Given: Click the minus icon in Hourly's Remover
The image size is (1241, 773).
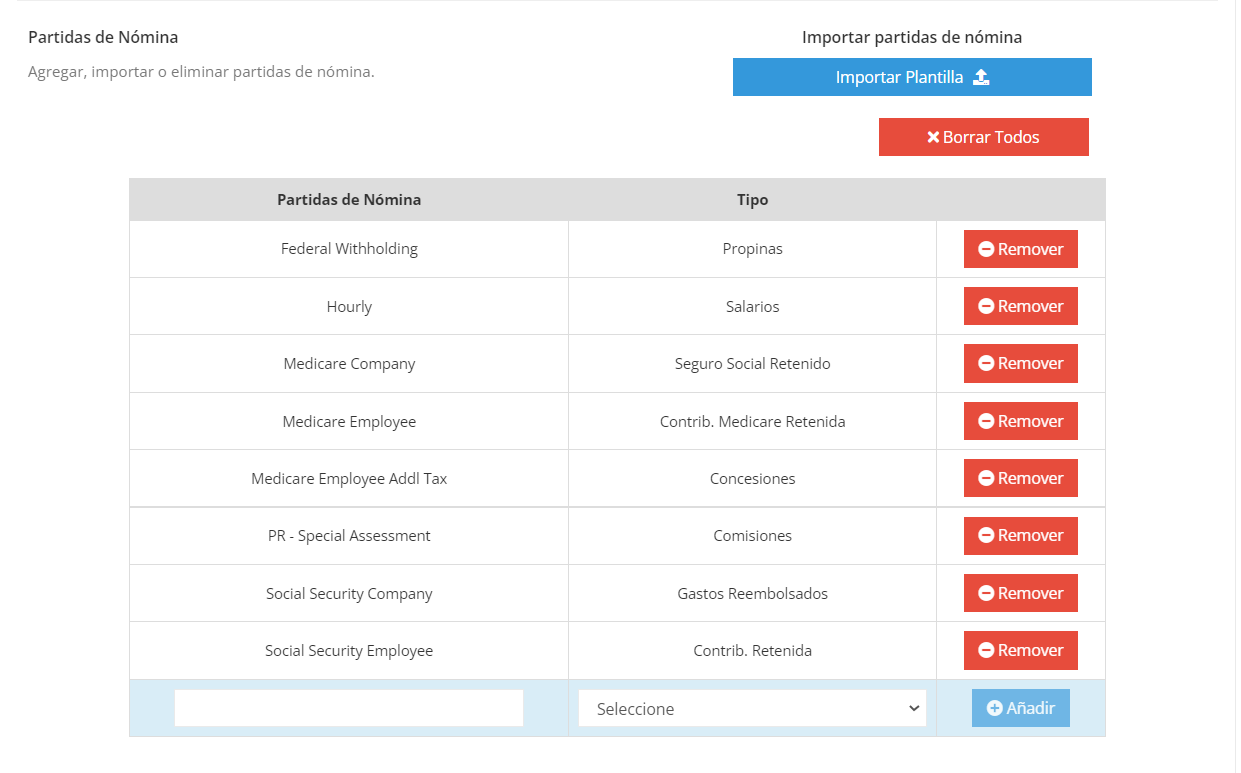Looking at the screenshot, I should [986, 306].
